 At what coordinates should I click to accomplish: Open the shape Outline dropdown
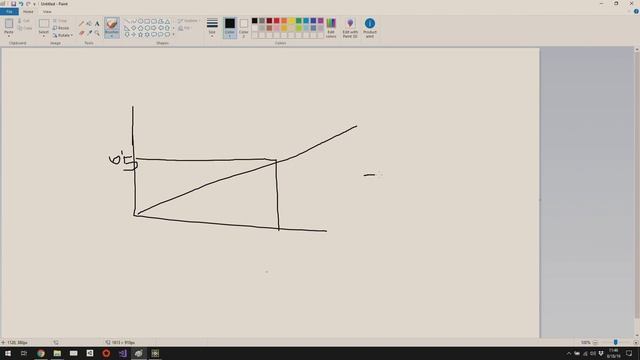click(188, 21)
